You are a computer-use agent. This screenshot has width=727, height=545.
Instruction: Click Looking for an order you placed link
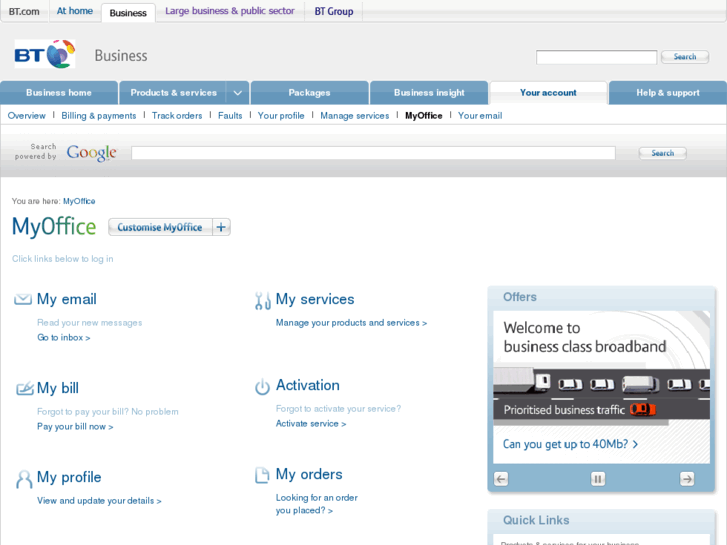click(x=317, y=504)
